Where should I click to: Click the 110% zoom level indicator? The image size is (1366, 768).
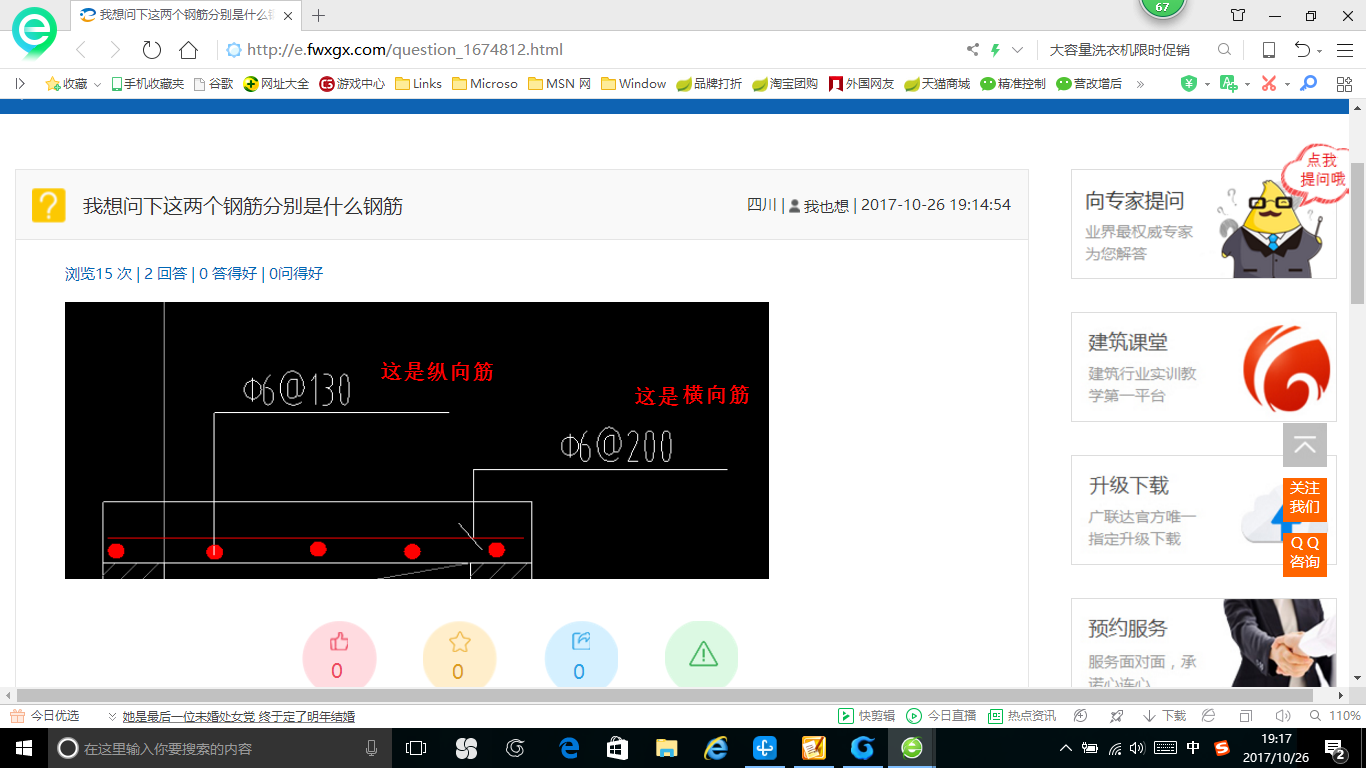pos(1336,716)
